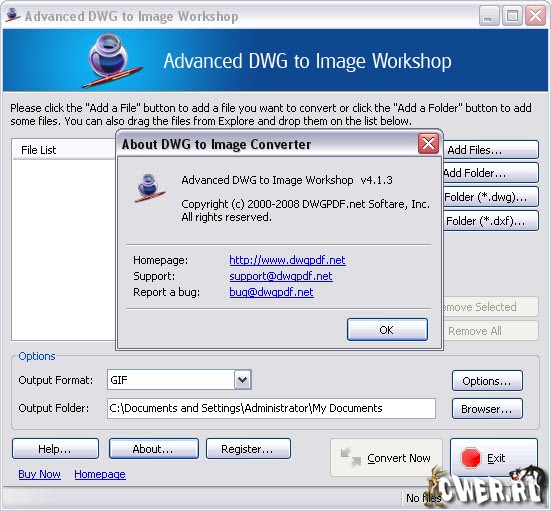
Task: Follow the Homepage link at the bottom
Action: coord(100,474)
